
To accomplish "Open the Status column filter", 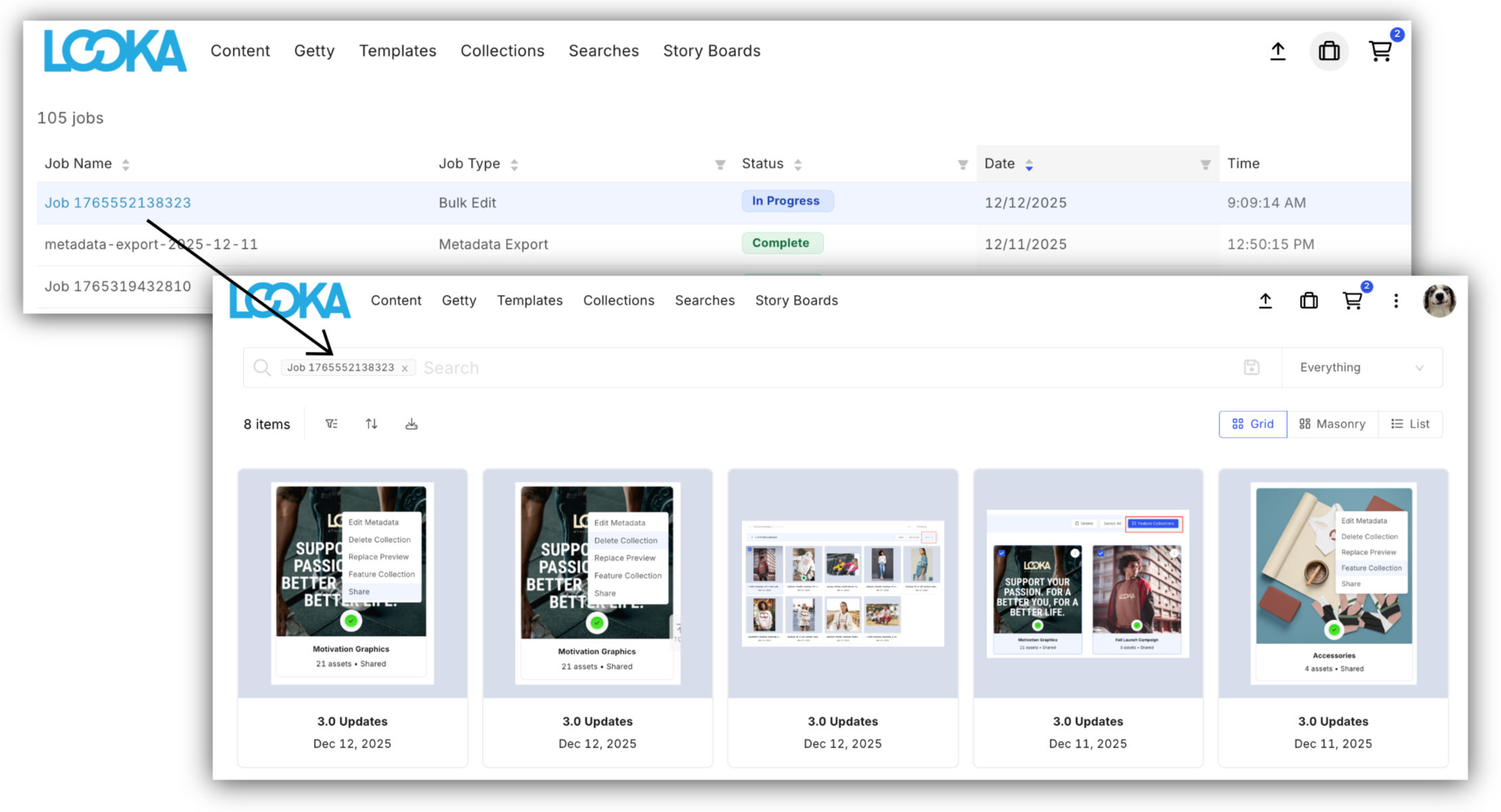I will pos(962,164).
